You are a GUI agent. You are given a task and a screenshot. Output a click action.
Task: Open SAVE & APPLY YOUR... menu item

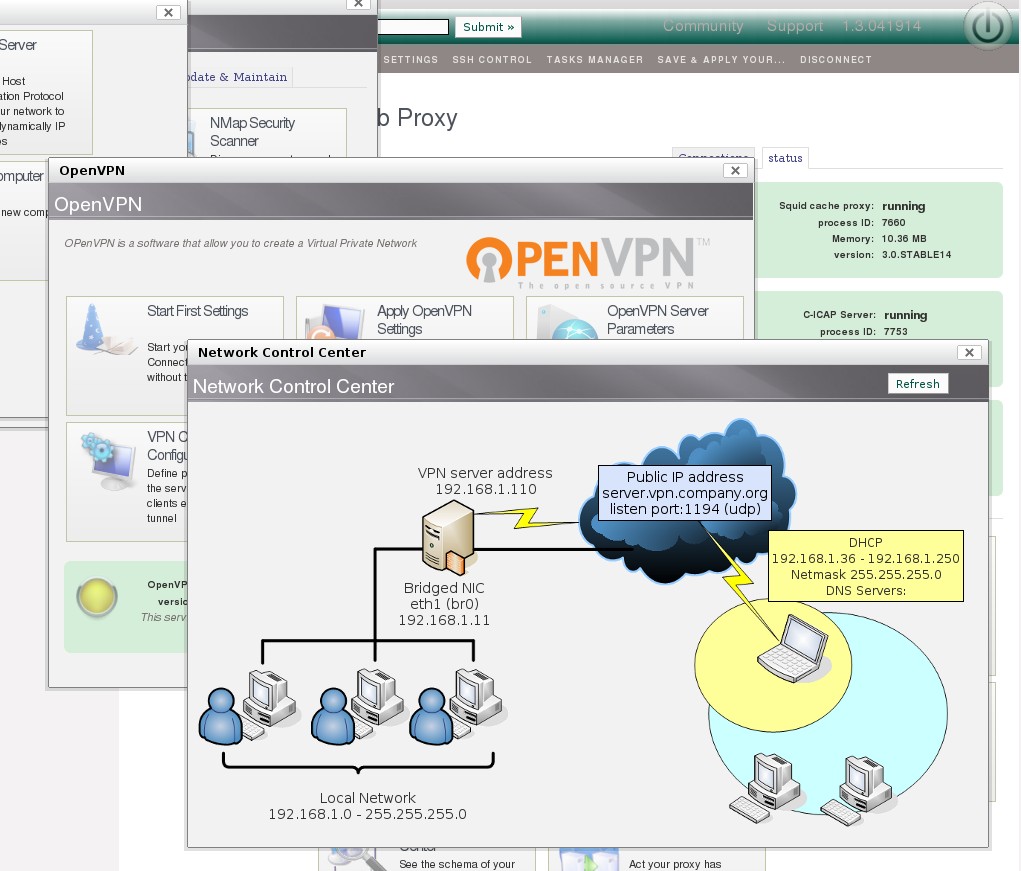click(721, 59)
